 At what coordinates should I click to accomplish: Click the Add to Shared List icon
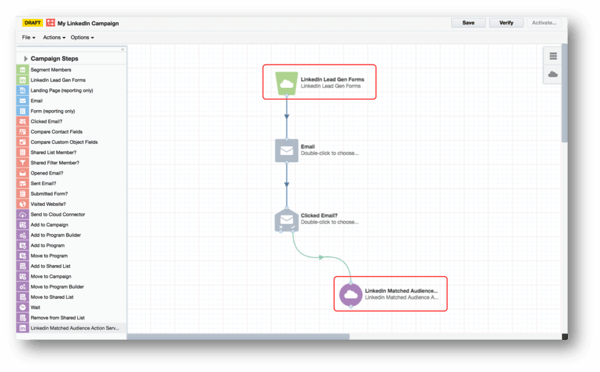[x=23, y=266]
